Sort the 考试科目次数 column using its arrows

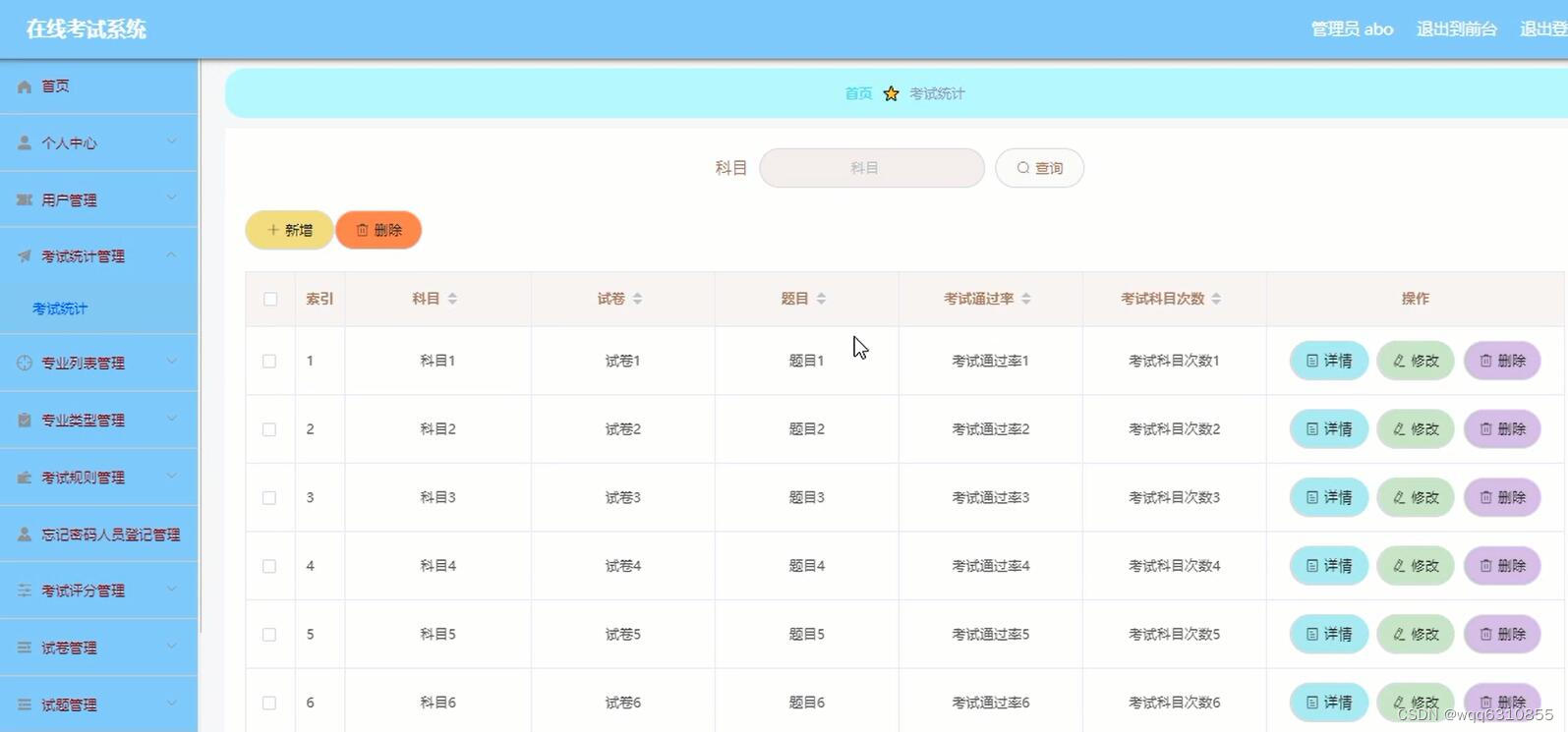click(x=1216, y=299)
